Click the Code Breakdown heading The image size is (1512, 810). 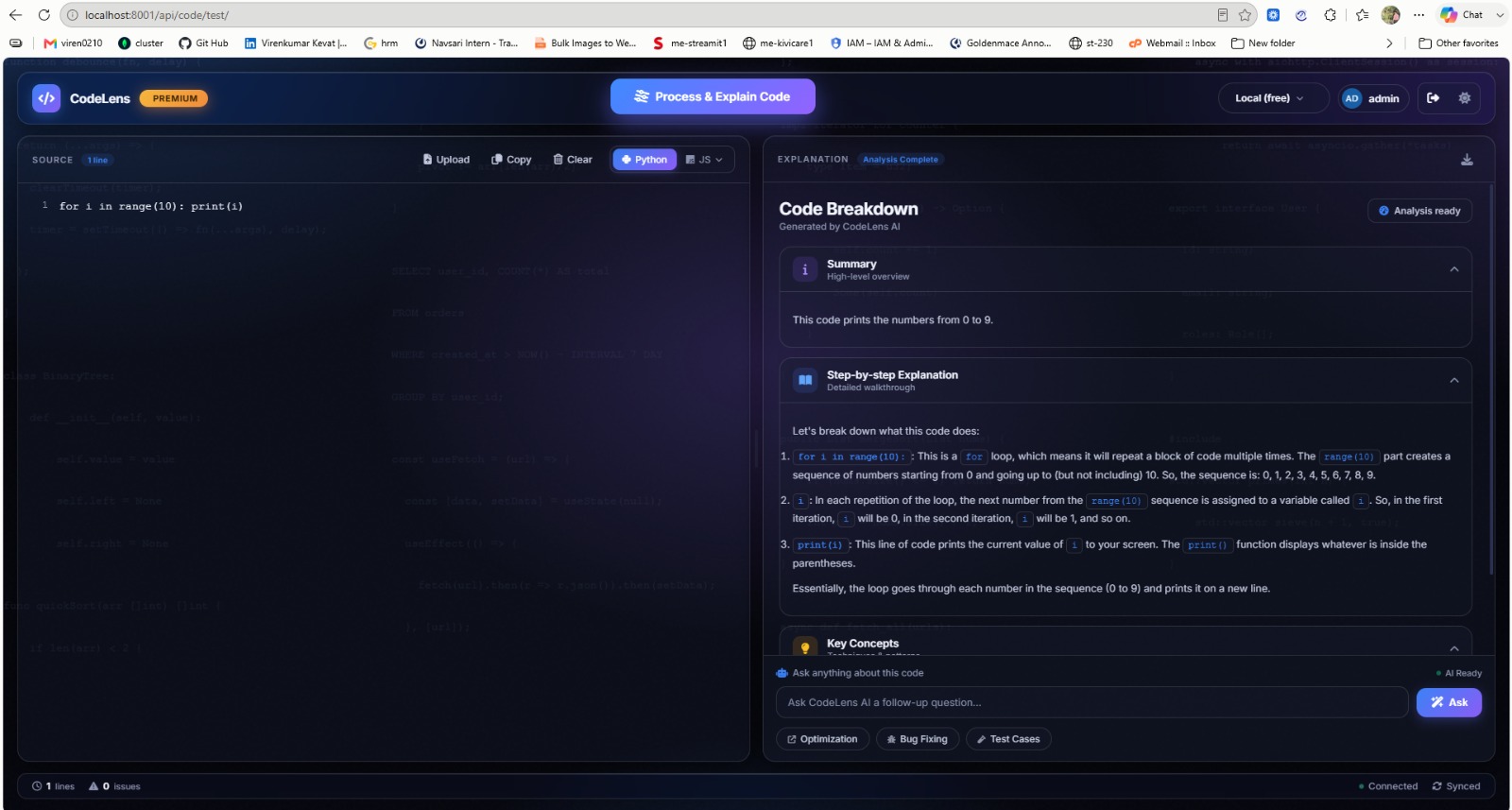[848, 209]
